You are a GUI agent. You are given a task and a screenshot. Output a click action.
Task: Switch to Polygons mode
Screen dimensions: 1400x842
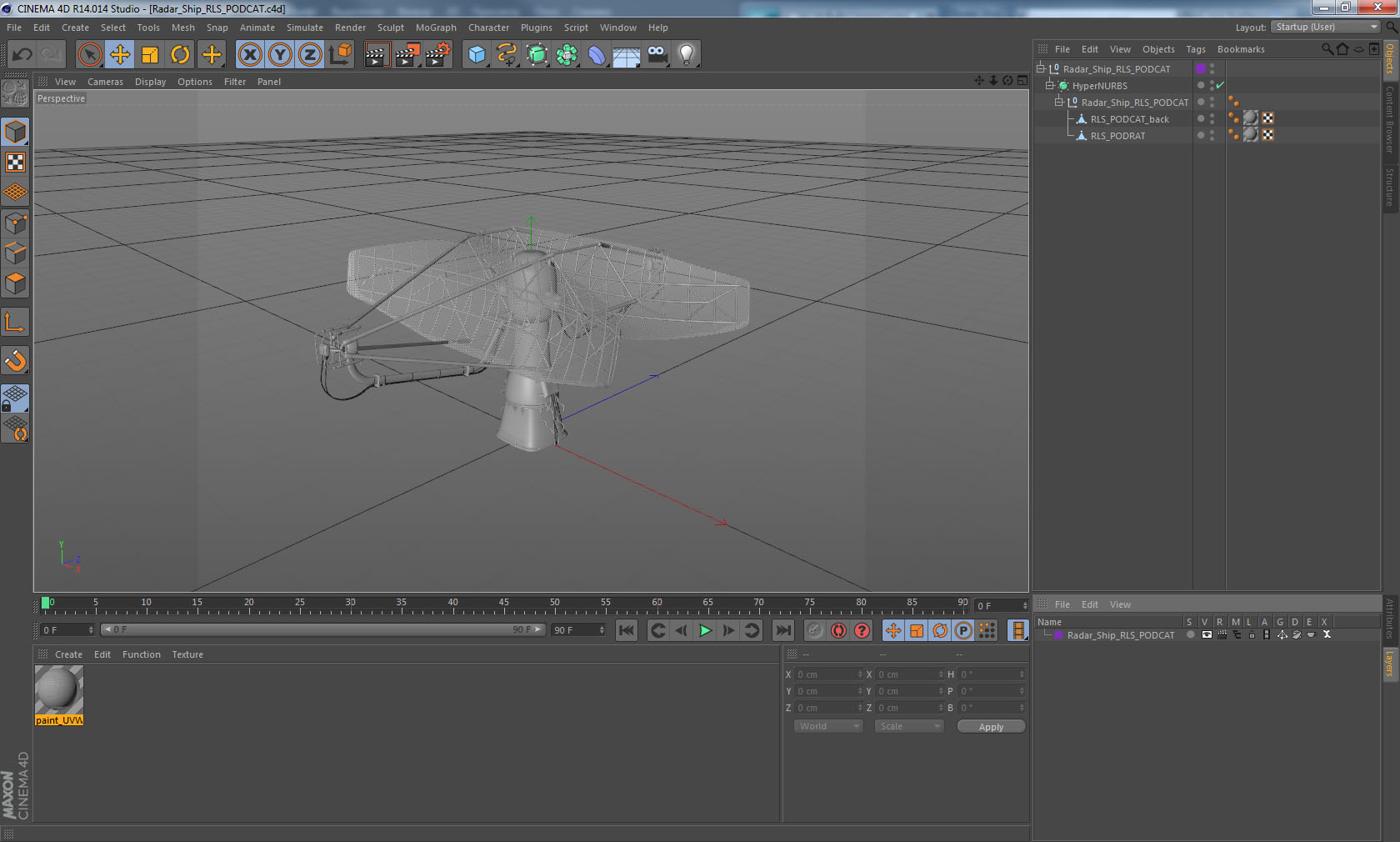point(15,283)
